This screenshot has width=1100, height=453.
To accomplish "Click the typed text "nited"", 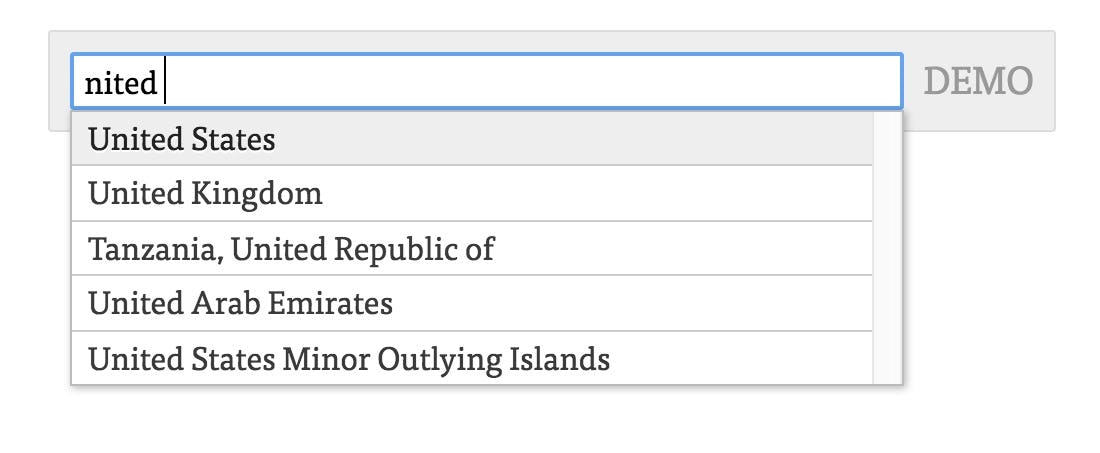I will [x=120, y=83].
